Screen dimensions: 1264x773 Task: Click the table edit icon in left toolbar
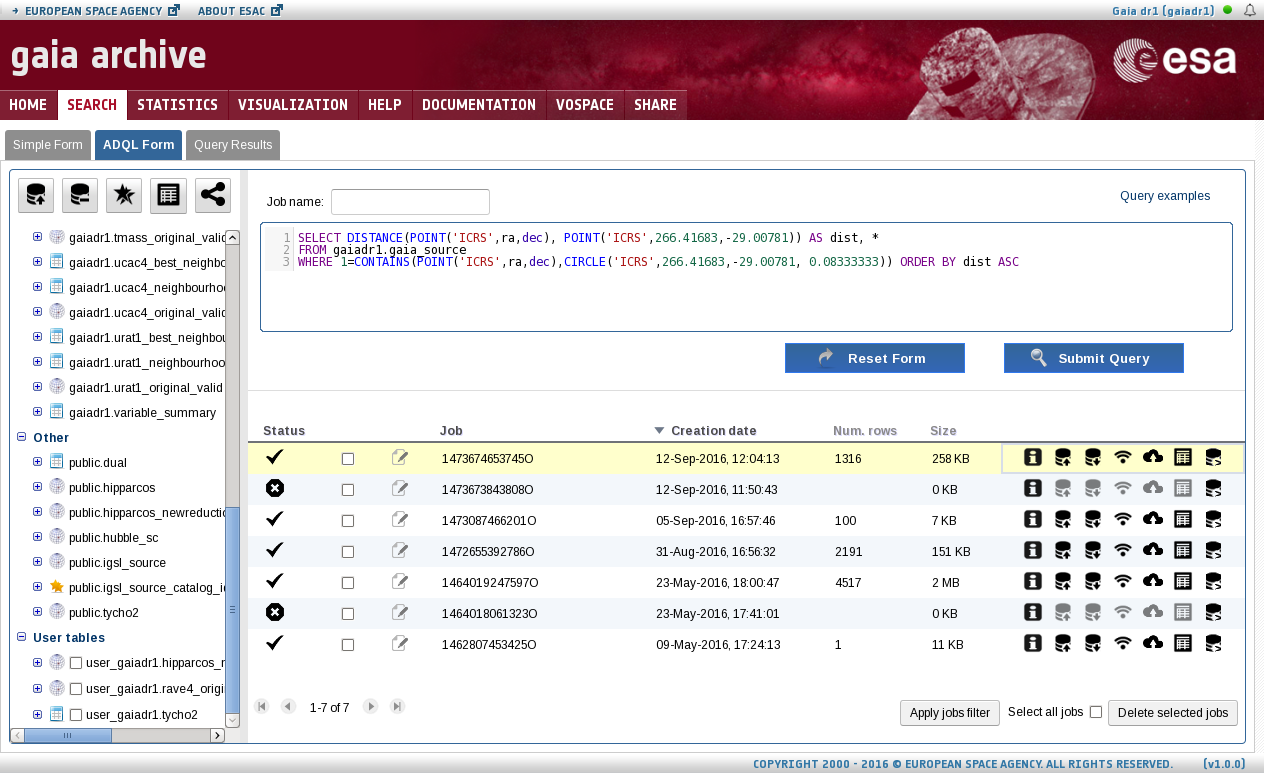point(169,195)
